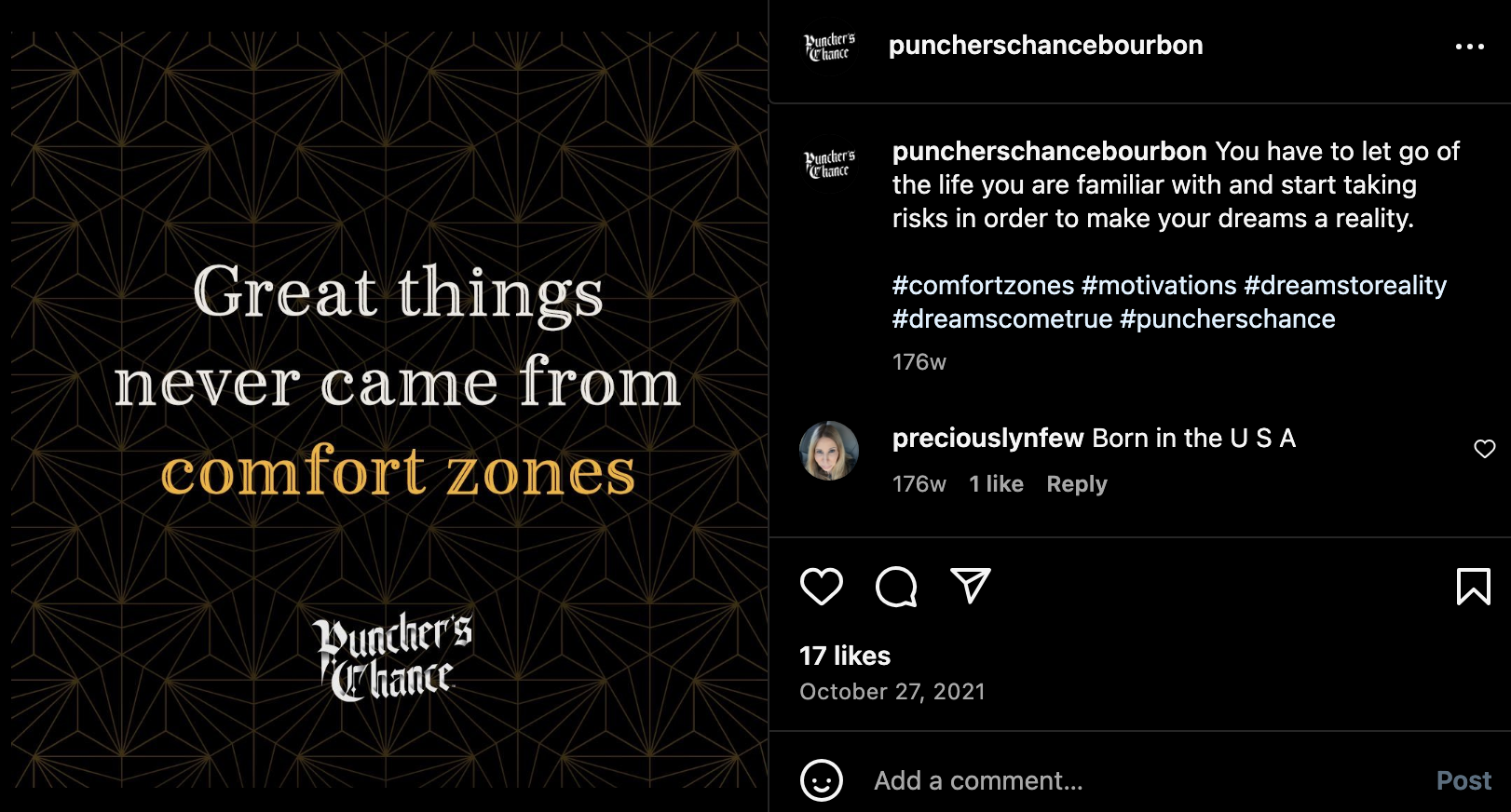This screenshot has height=812, width=1511.
Task: Click Reply under preciouslynfew's comment
Action: click(1076, 484)
